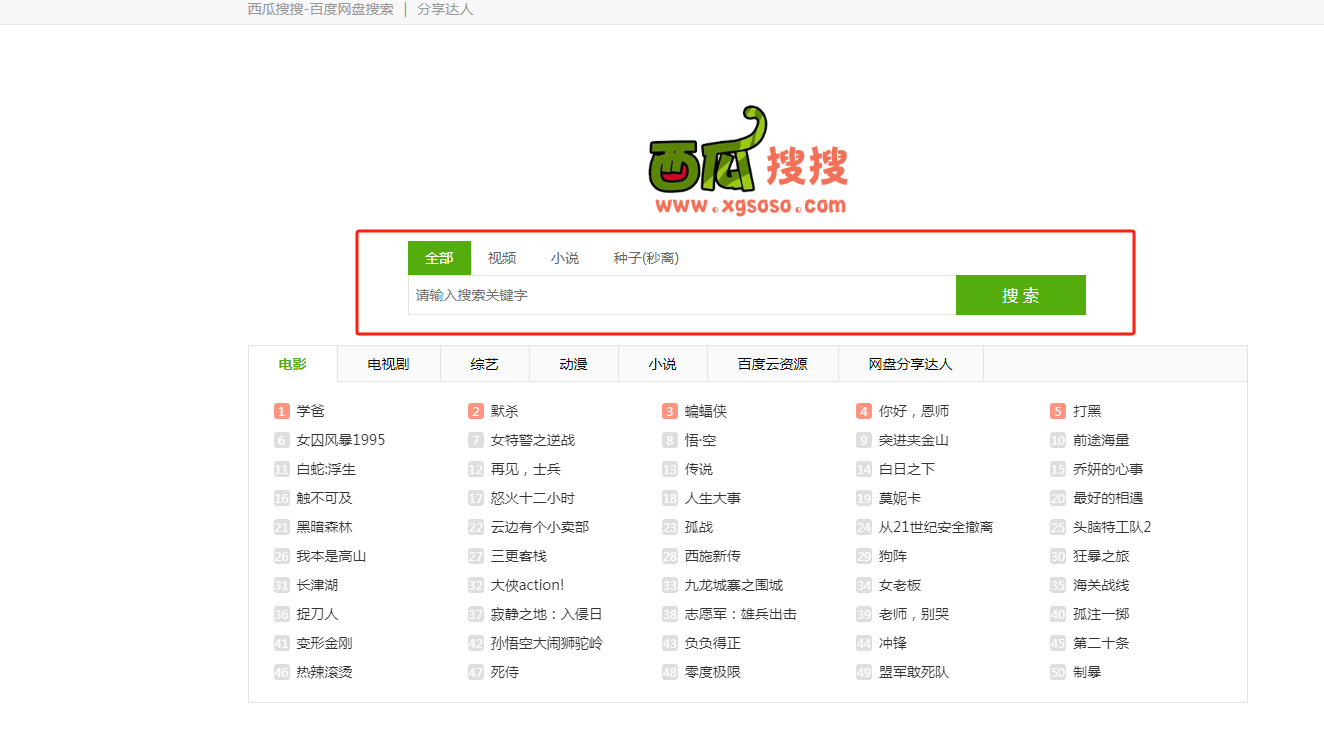
Task: Switch to the 电视剧 category tab
Action: coord(388,364)
